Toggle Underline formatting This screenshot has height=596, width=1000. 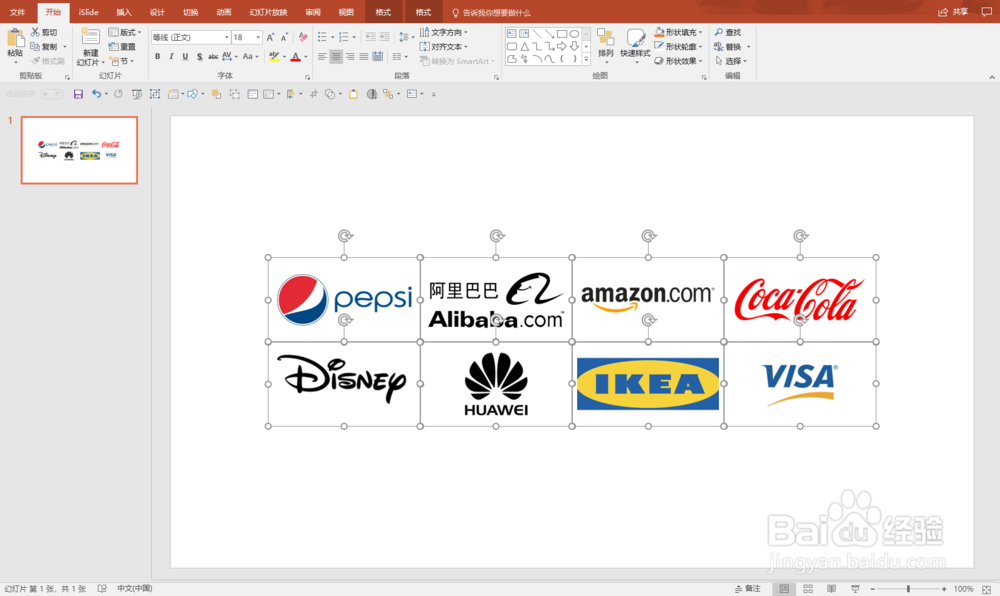pyautogui.click(x=185, y=57)
